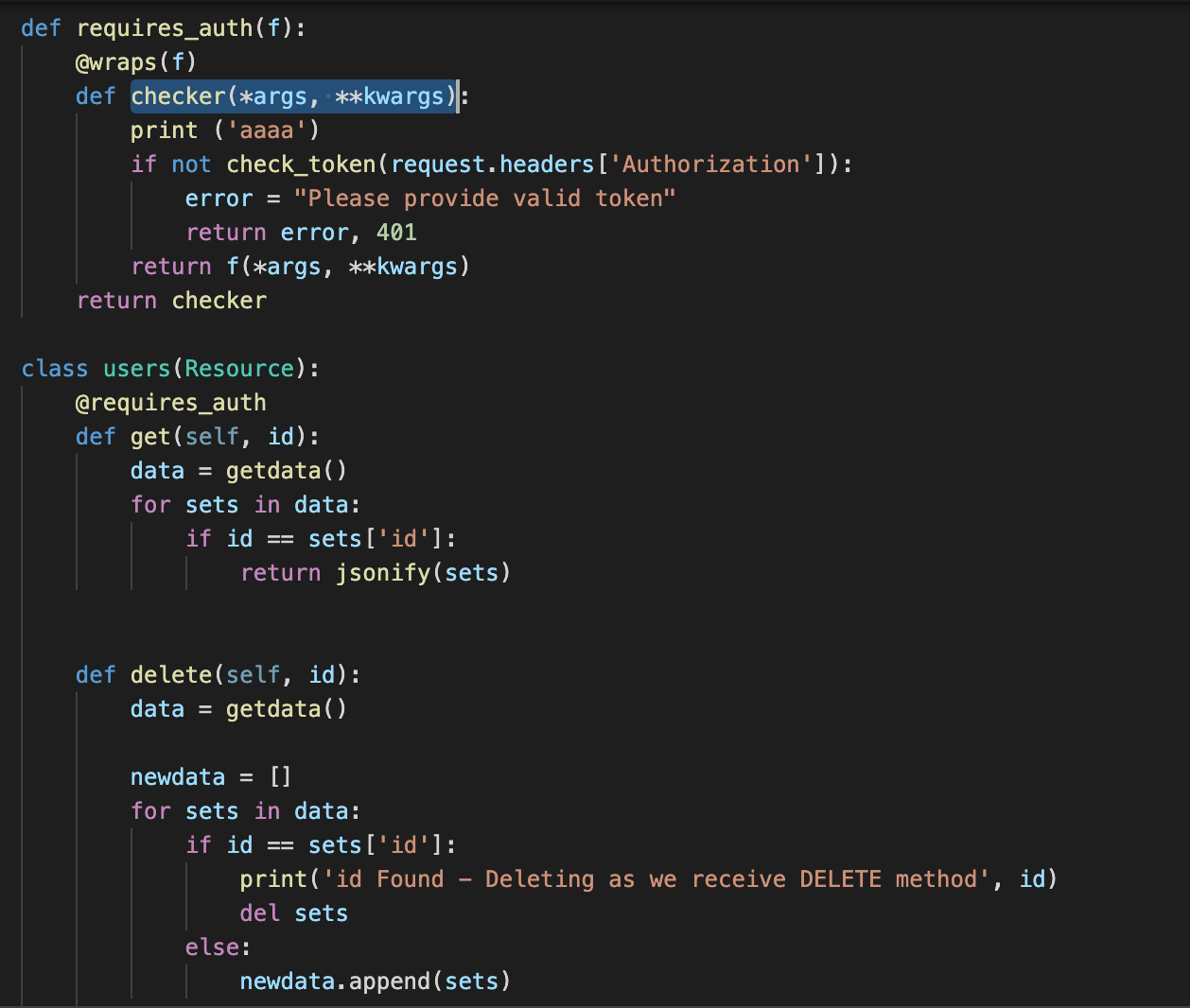
Task: Click the 'def get(self, id):' line
Action: (x=198, y=437)
